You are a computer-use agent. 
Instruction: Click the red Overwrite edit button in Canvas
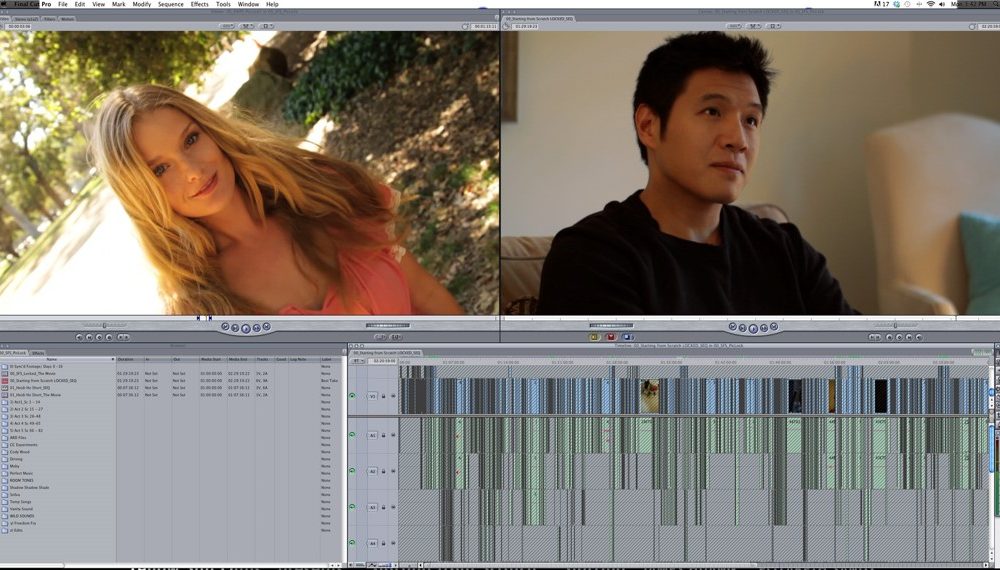610,337
